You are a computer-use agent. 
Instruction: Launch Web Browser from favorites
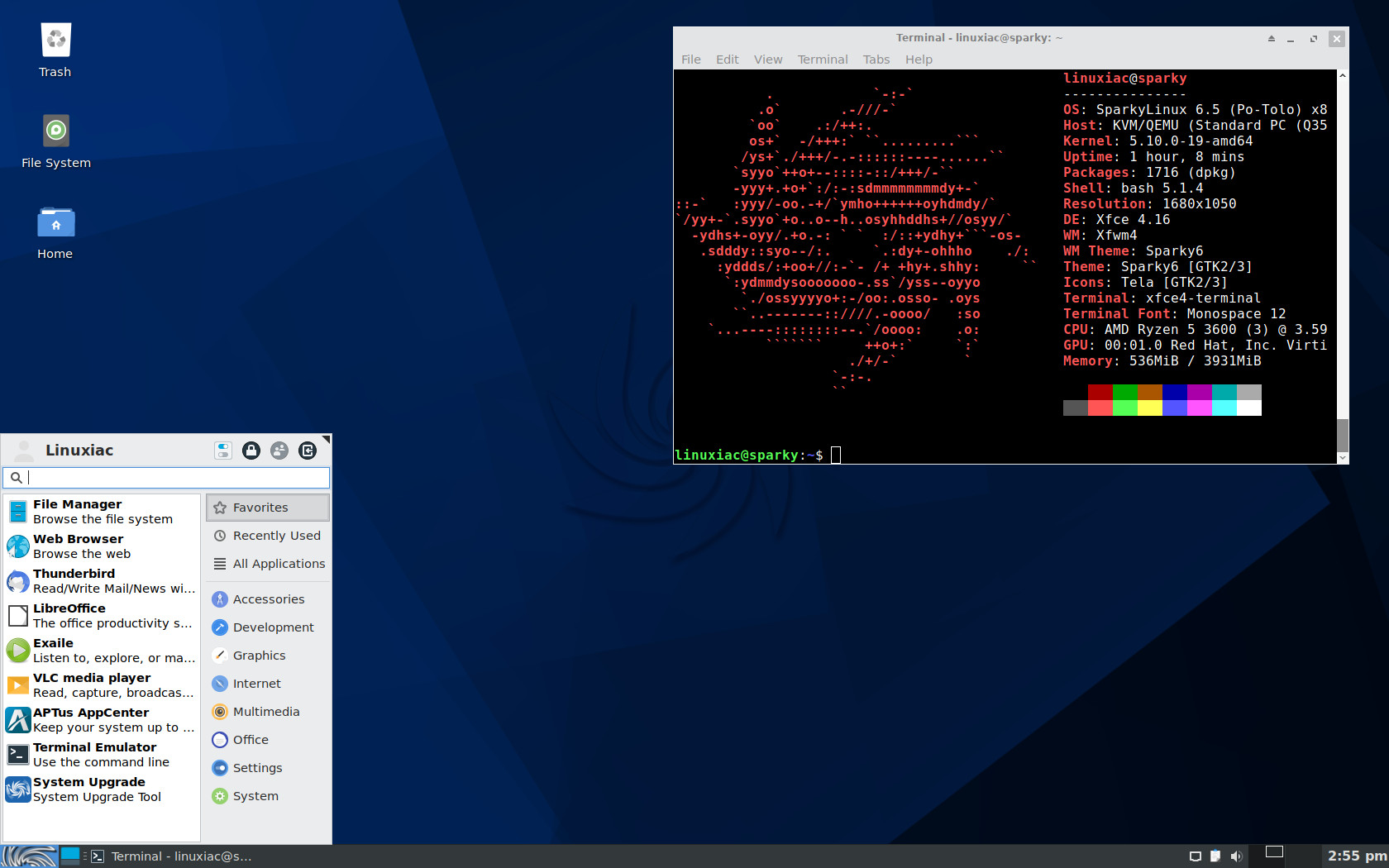[102, 546]
